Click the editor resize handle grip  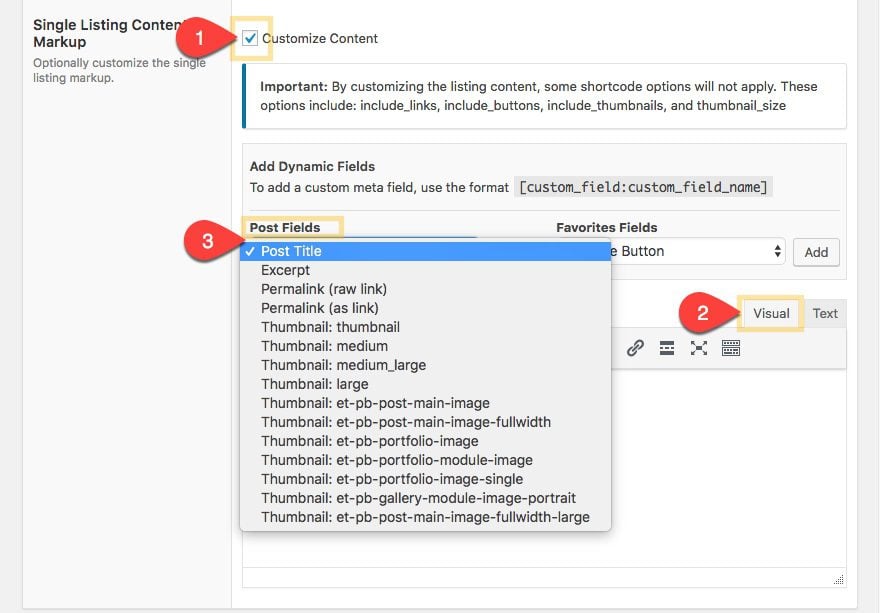pos(838,580)
